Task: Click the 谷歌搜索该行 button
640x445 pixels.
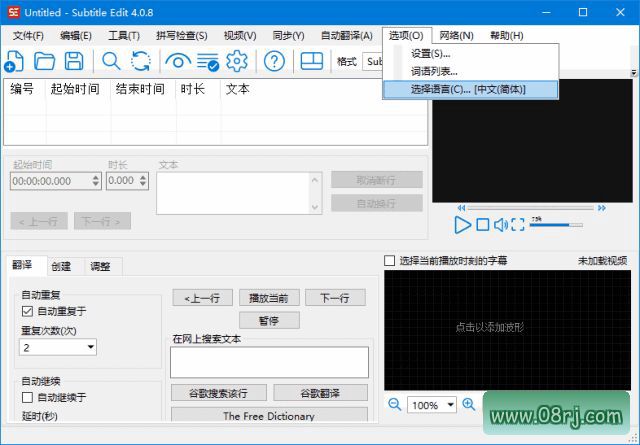Action: 219,393
